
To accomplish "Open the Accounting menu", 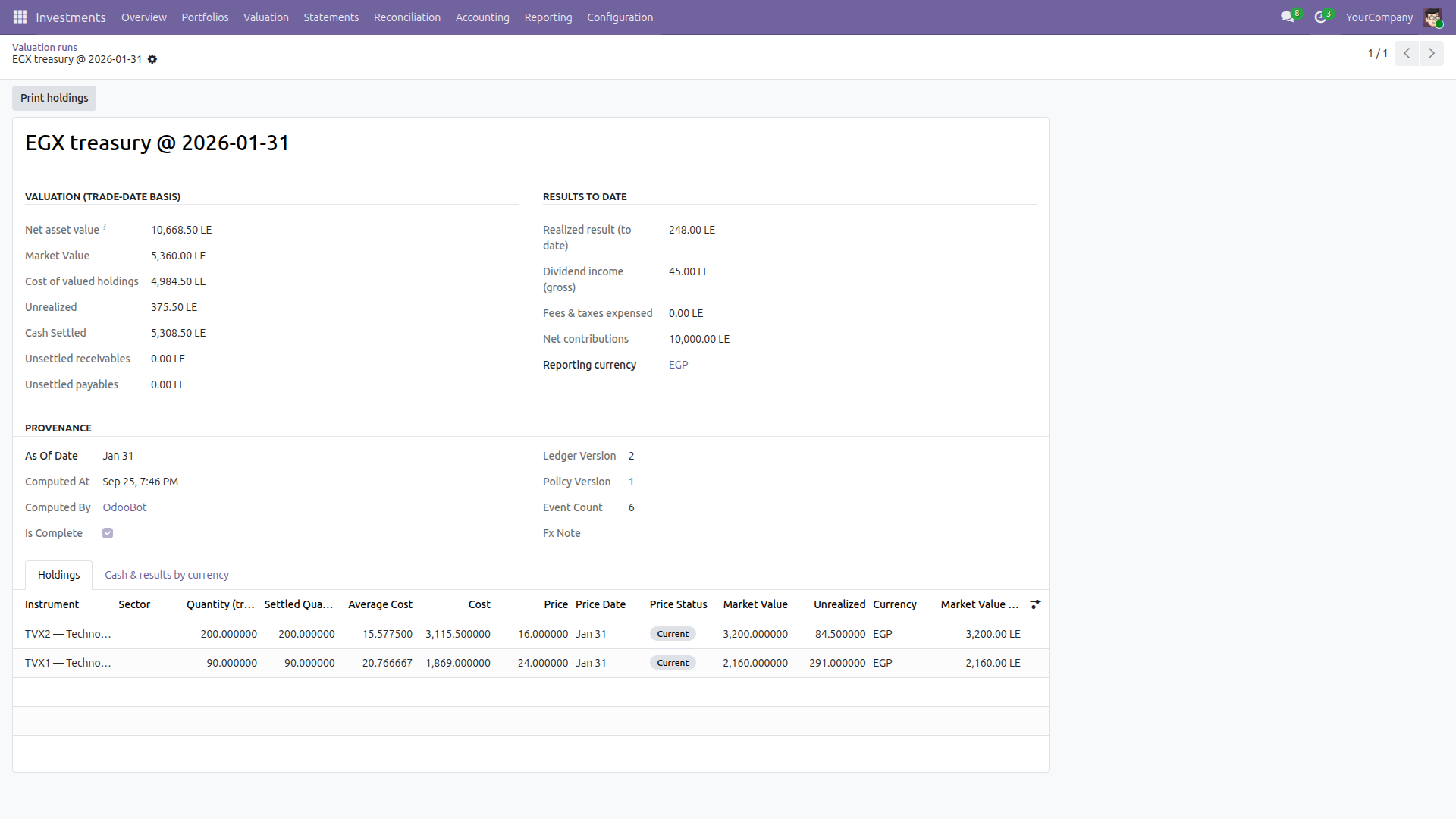I will (482, 17).
